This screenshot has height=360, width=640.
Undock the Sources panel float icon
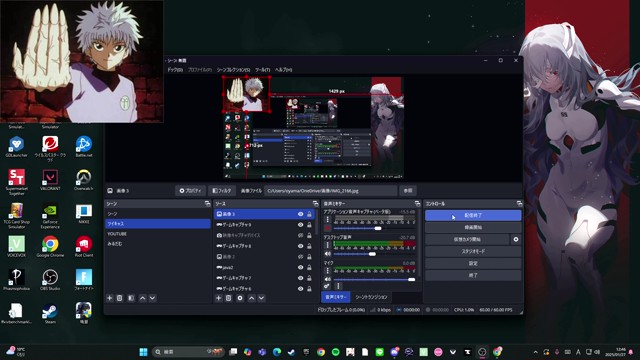coord(316,204)
